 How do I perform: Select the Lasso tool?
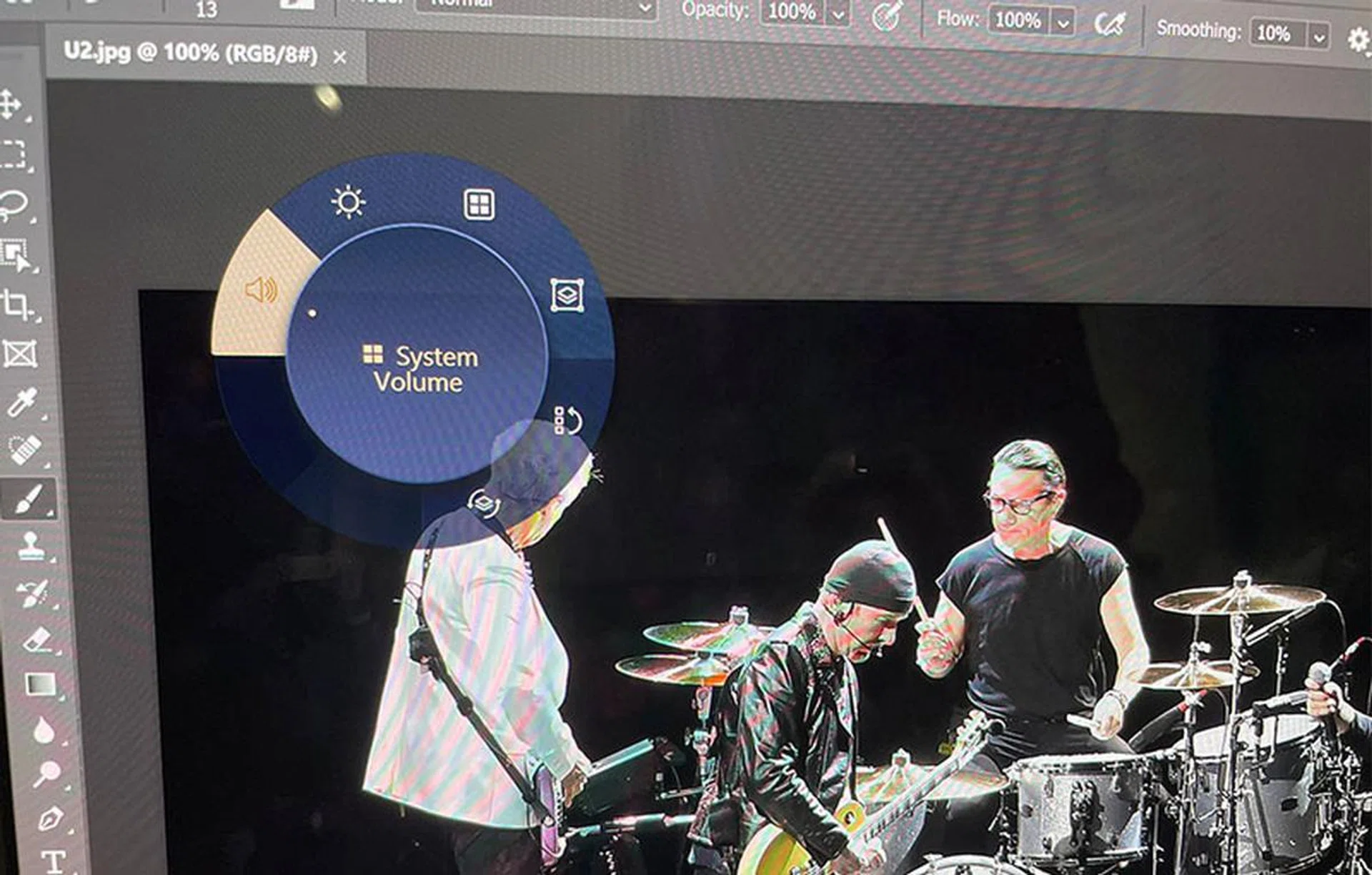(13, 205)
